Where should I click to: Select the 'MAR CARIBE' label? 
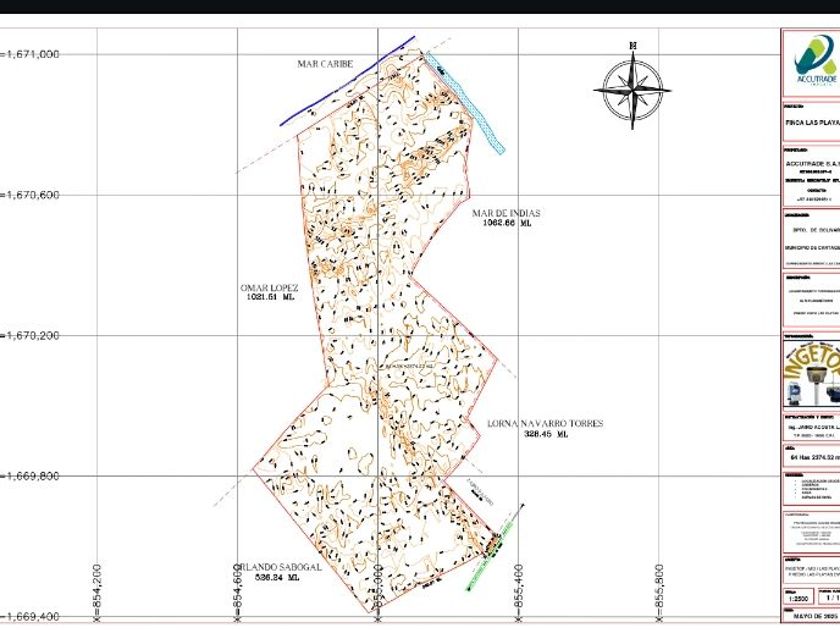coord(325,64)
